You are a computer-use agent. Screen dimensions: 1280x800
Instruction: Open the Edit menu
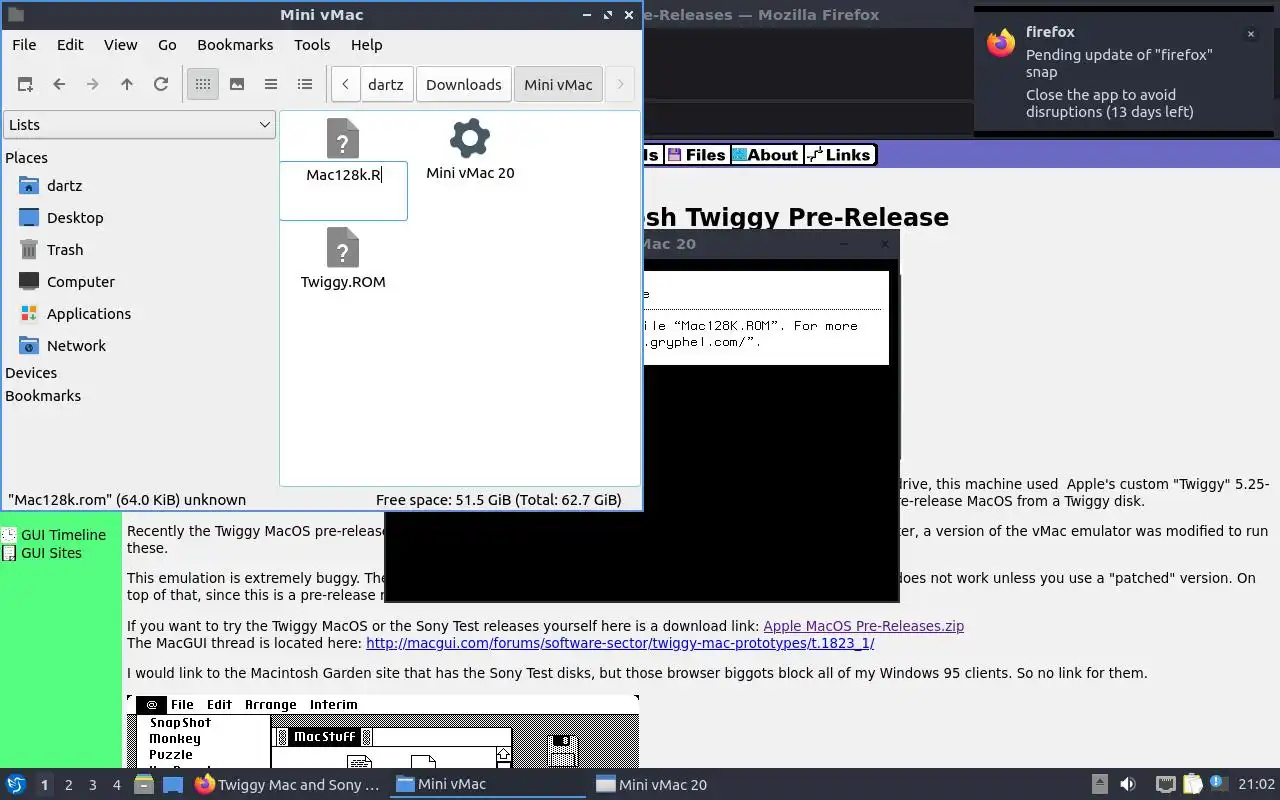click(70, 45)
